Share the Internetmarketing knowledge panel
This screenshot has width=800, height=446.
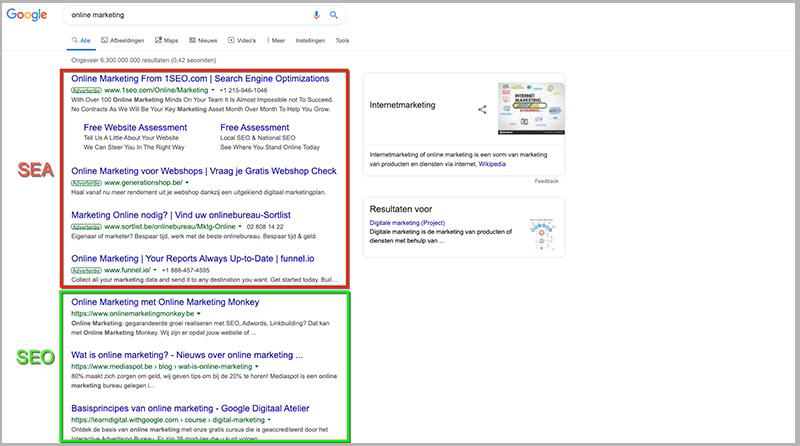(x=482, y=109)
